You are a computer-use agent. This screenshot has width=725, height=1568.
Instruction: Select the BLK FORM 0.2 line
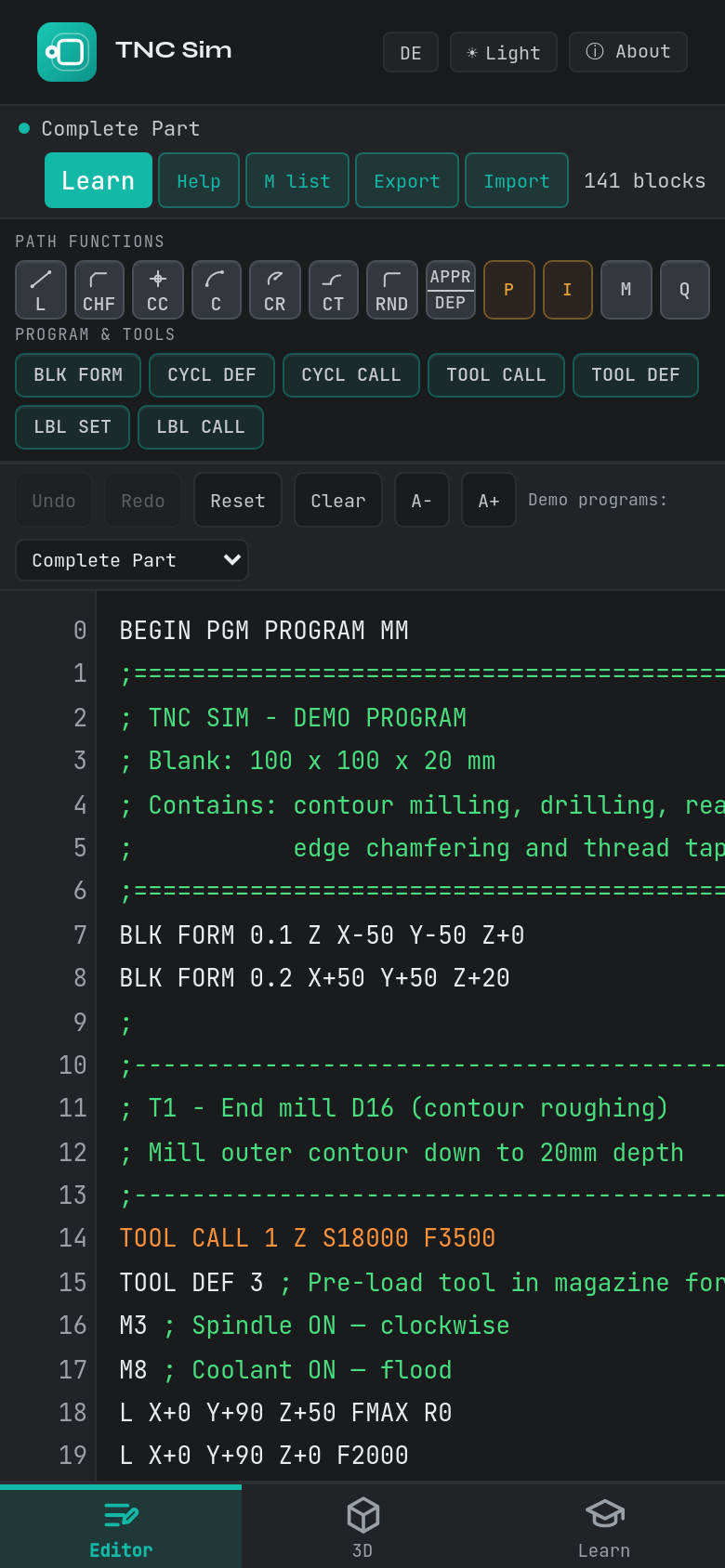point(314,978)
